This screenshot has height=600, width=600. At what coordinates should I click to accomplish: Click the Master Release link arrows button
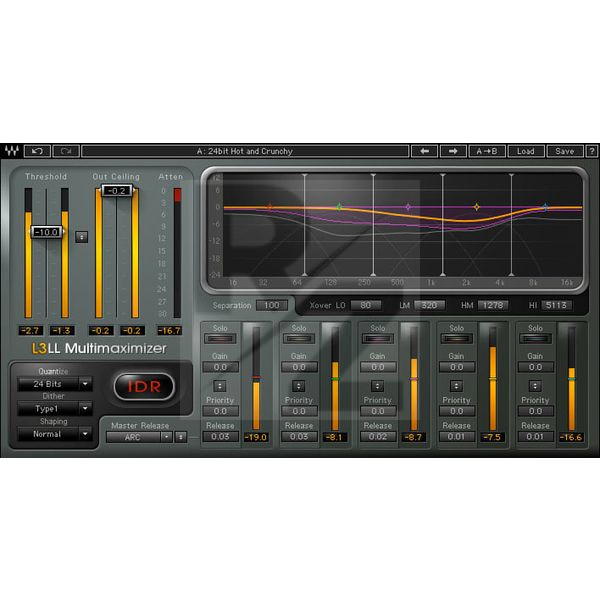click(181, 437)
